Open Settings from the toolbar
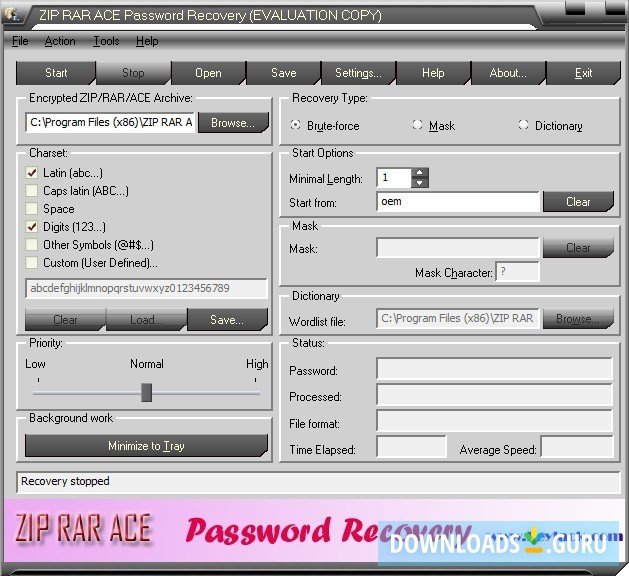This screenshot has height=576, width=629. (x=358, y=73)
